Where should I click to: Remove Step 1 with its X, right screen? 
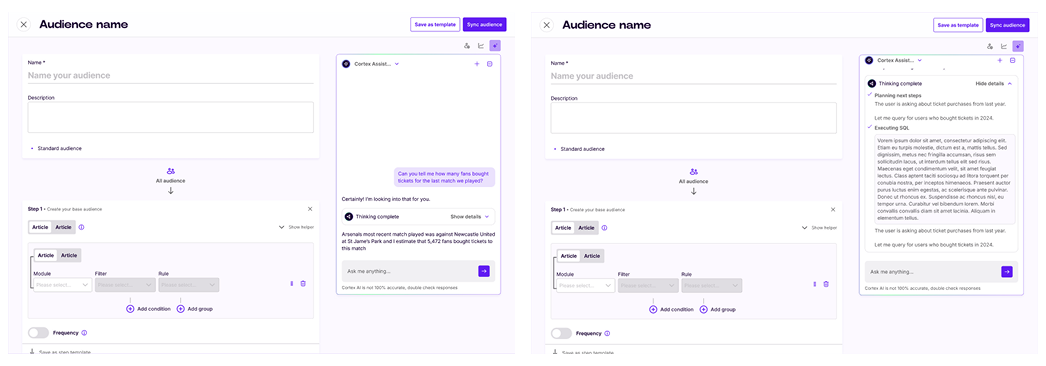click(833, 209)
